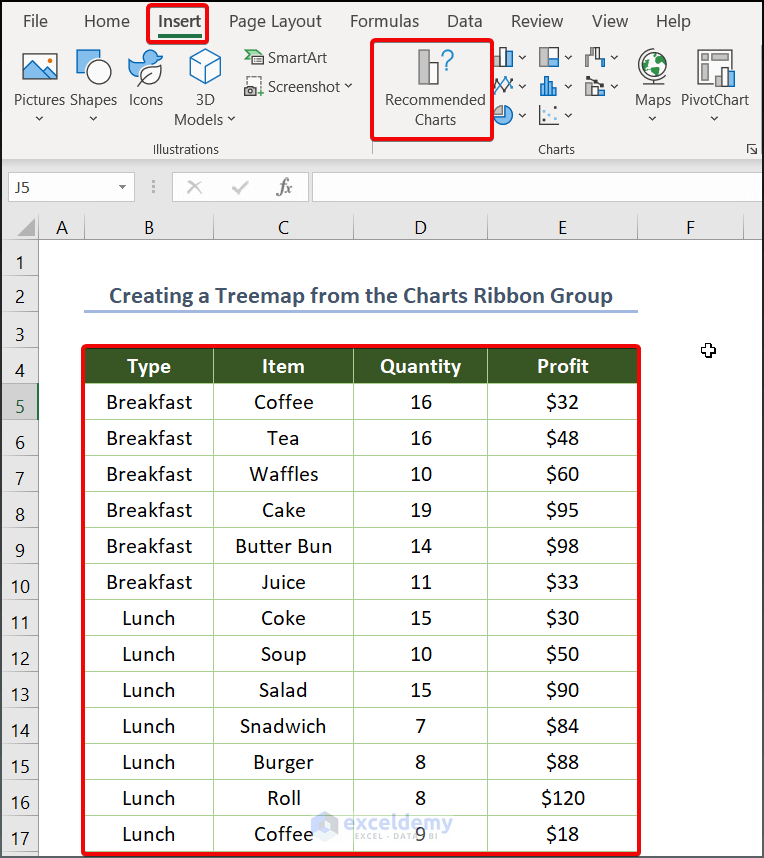Select the line or area chart icon
This screenshot has height=858, width=764.
[x=503, y=86]
